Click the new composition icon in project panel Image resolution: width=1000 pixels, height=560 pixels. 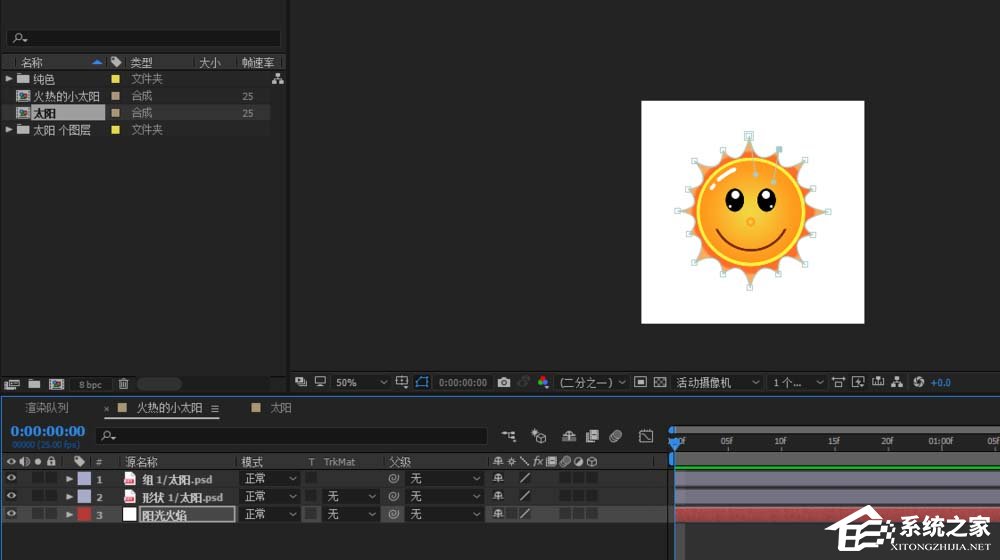tap(56, 384)
